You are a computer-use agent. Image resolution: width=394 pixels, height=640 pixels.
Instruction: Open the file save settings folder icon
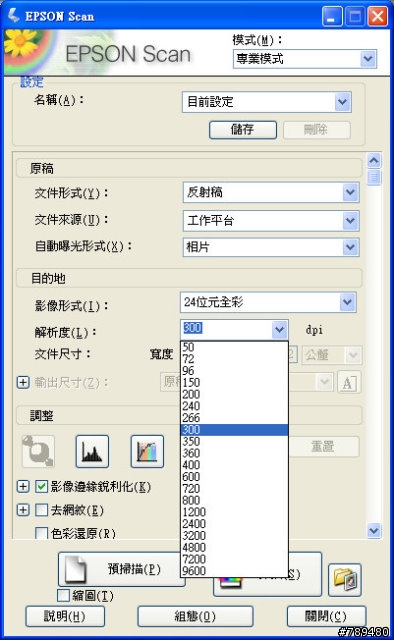(345, 580)
